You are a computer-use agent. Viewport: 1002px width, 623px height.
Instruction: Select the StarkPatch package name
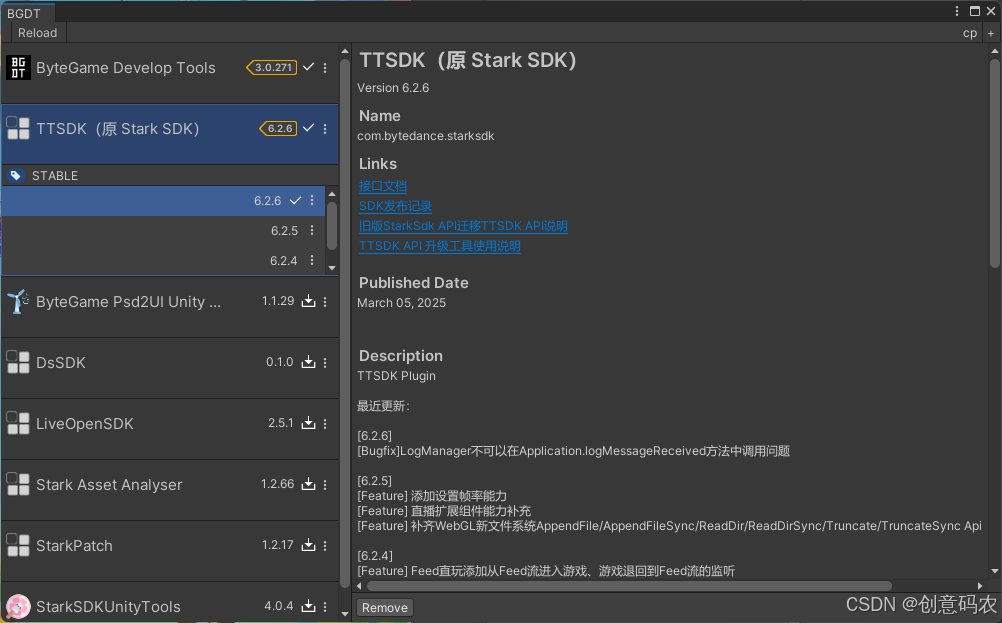pos(74,546)
